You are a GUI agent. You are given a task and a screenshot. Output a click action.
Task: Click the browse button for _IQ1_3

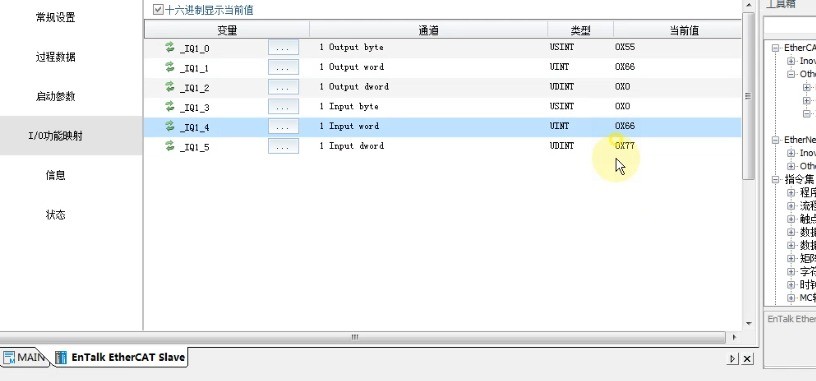pyautogui.click(x=283, y=107)
